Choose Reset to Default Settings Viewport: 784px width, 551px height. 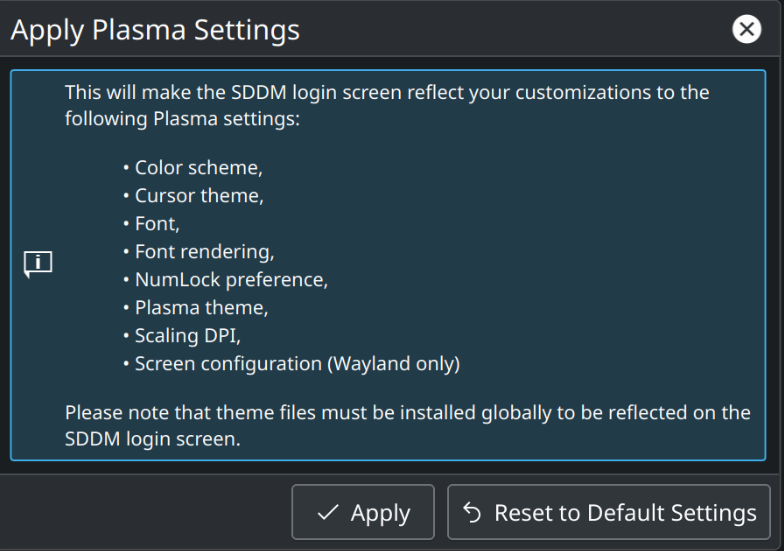tap(608, 512)
